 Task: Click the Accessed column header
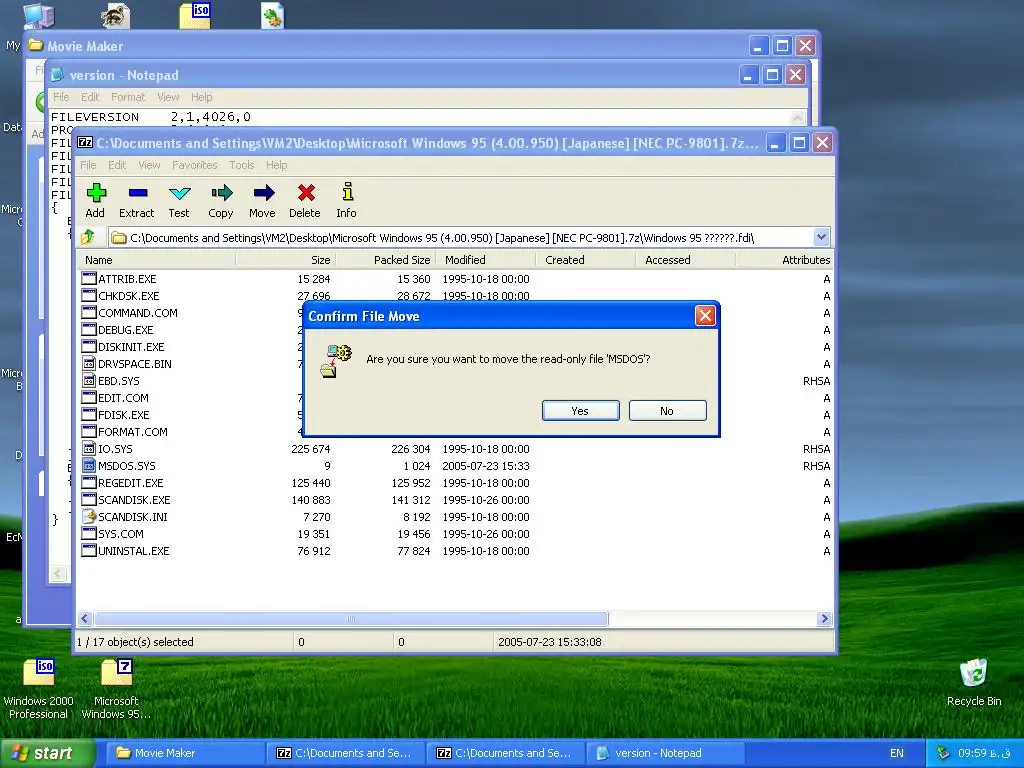(x=686, y=260)
